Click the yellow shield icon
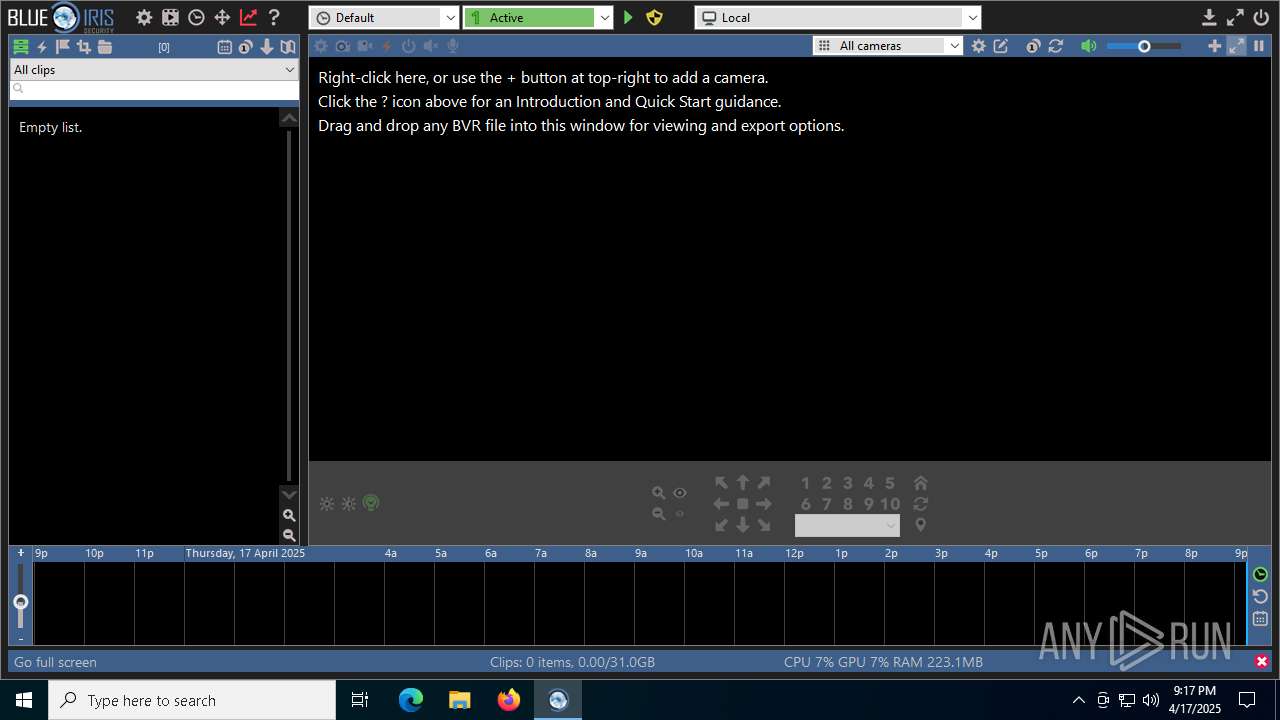Screen dimensions: 1280x720 point(654,17)
